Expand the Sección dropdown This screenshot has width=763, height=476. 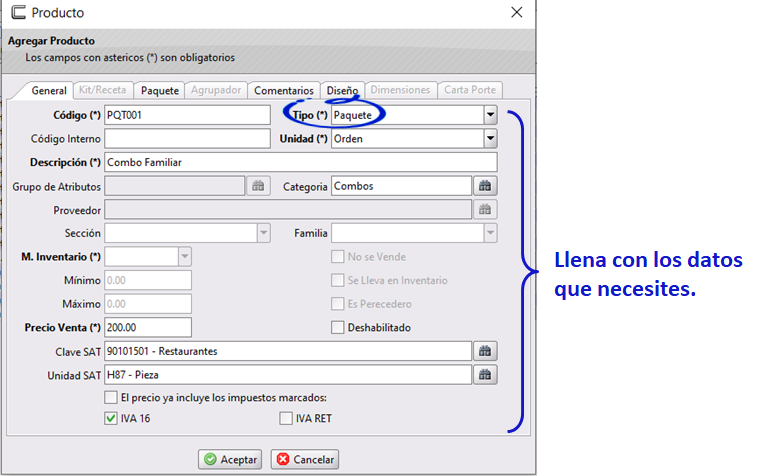tap(263, 233)
